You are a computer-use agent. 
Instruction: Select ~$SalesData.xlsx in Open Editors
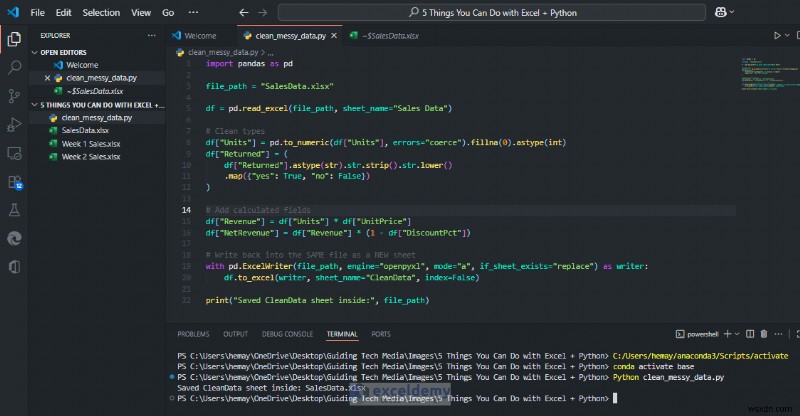pyautogui.click(x=97, y=91)
